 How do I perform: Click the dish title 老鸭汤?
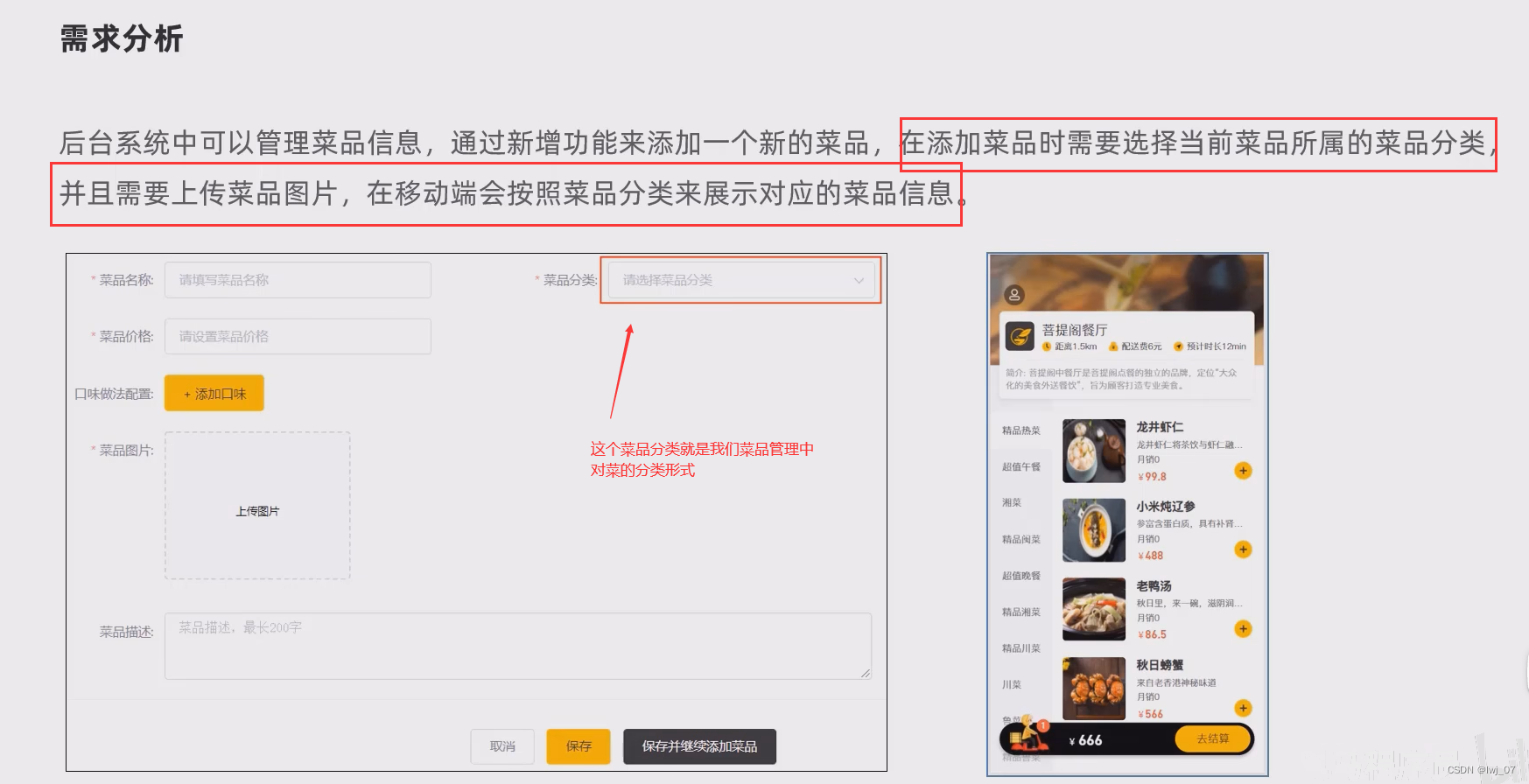pyautogui.click(x=1154, y=586)
